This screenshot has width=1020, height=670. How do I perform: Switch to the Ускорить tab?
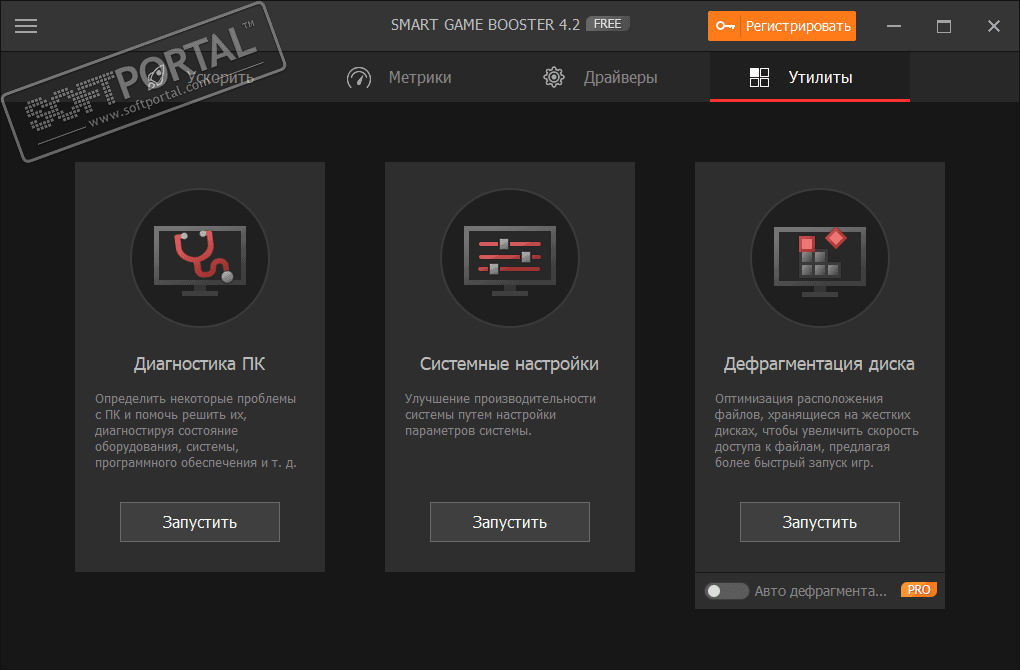[x=202, y=77]
